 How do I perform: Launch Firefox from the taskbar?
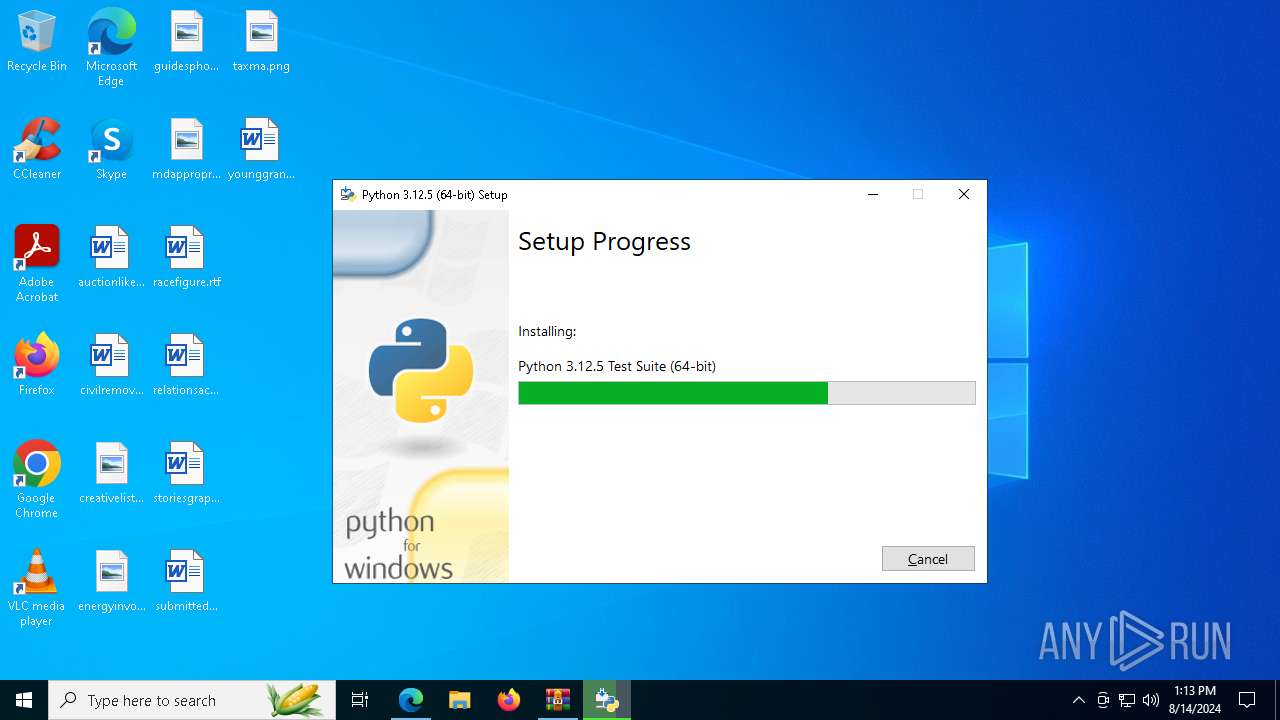(x=509, y=700)
